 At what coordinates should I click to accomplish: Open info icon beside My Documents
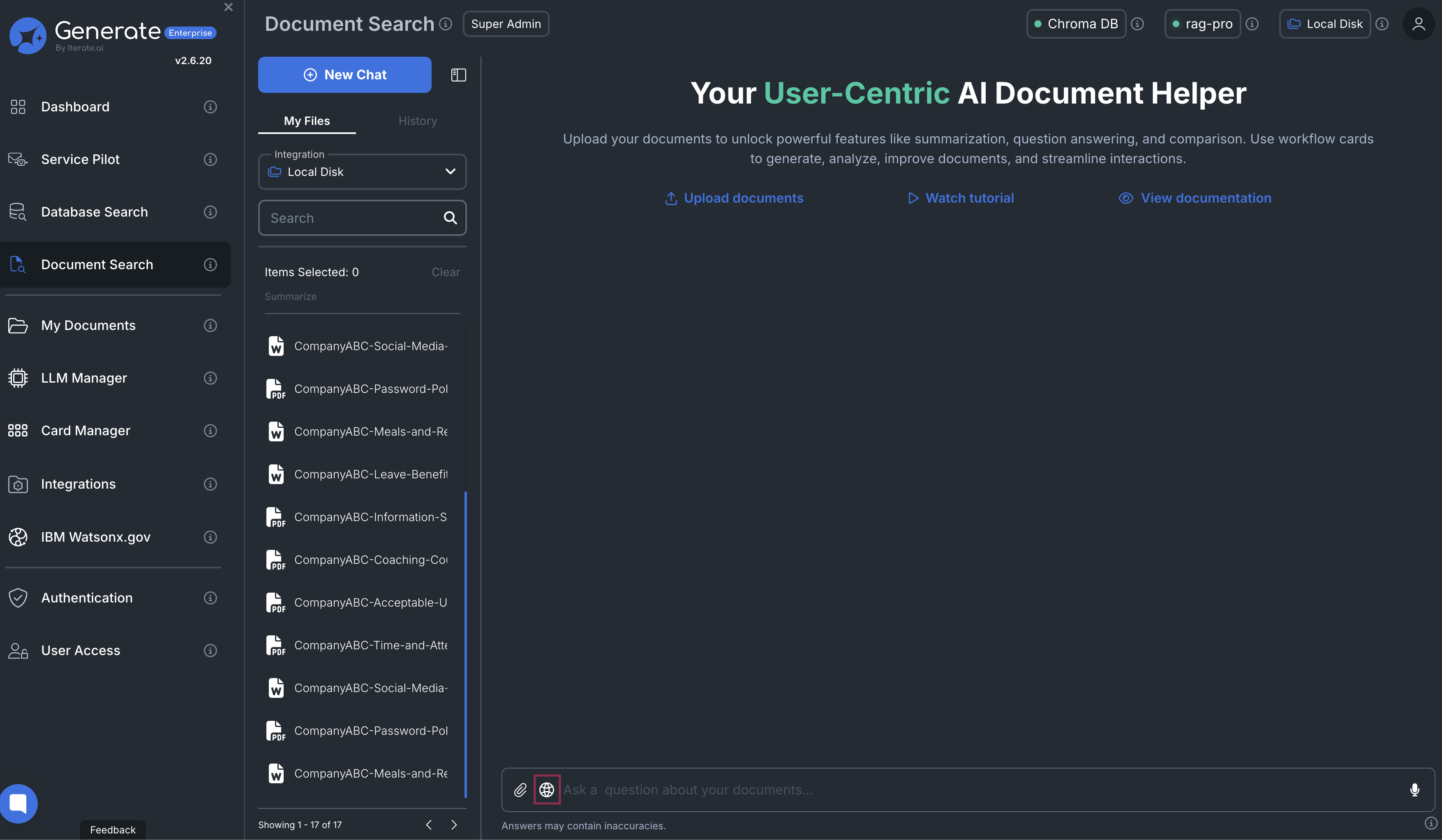click(210, 325)
